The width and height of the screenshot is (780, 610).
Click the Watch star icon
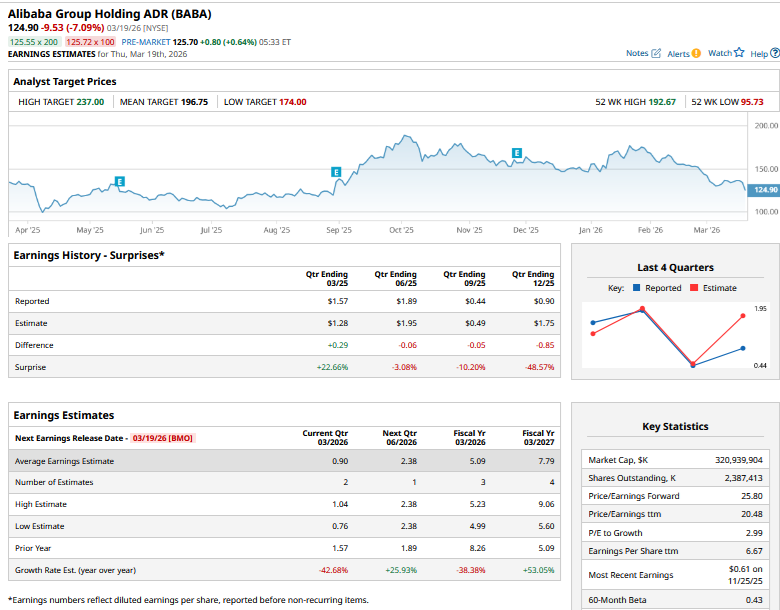click(x=739, y=53)
